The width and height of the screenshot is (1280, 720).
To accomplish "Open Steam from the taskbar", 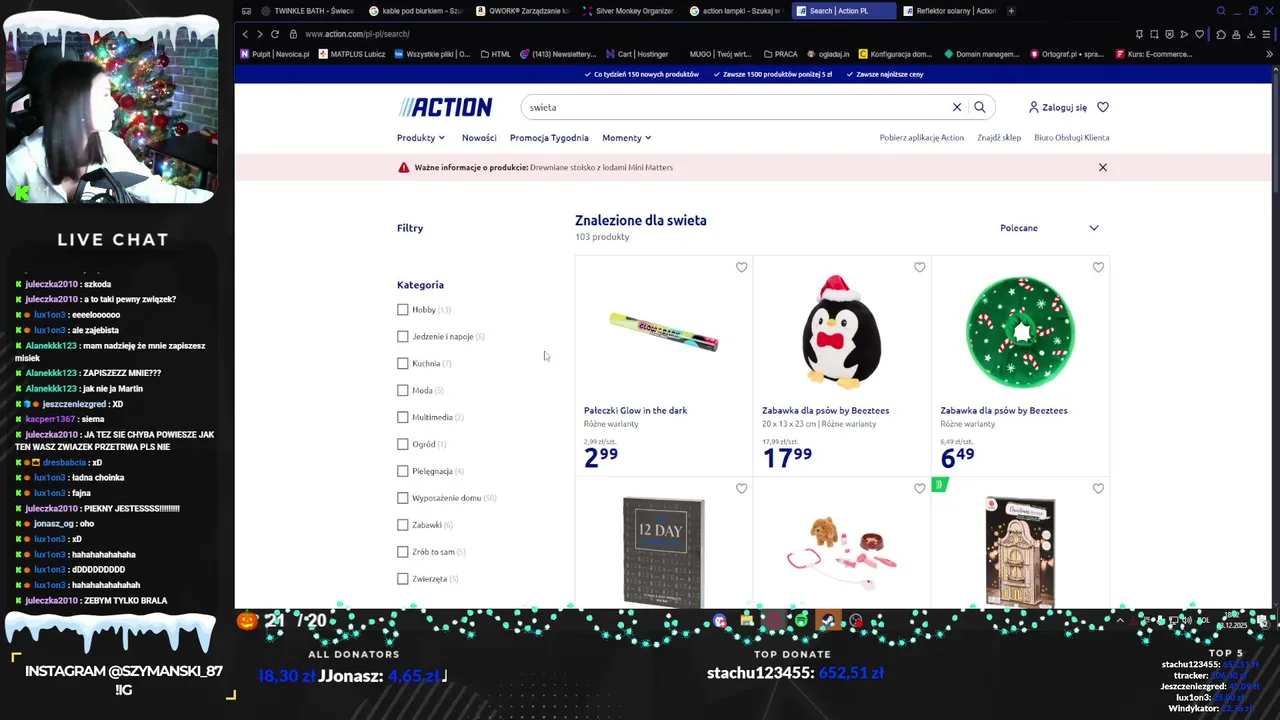I will coord(828,621).
